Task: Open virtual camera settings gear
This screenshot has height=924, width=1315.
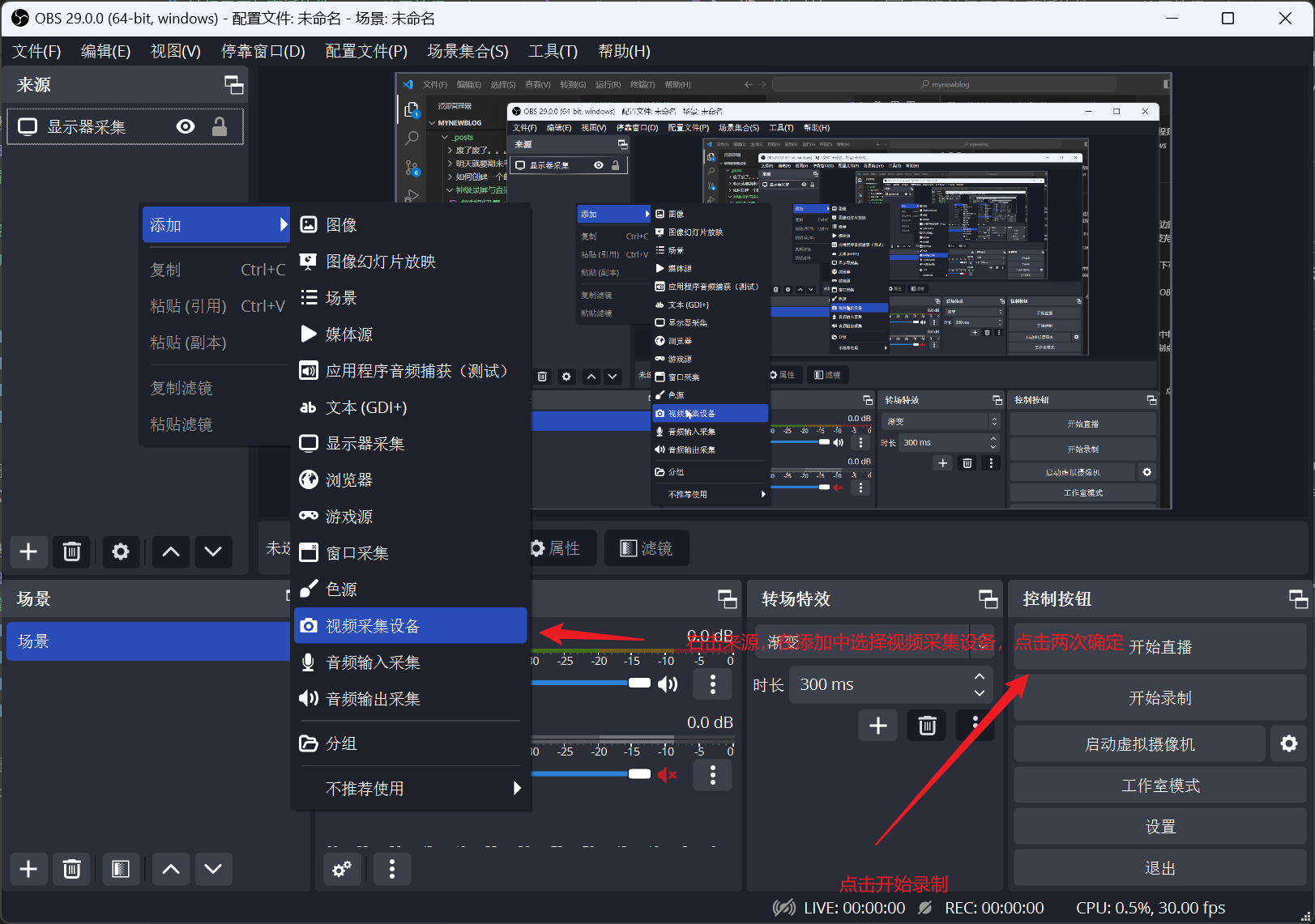Action: click(1289, 743)
